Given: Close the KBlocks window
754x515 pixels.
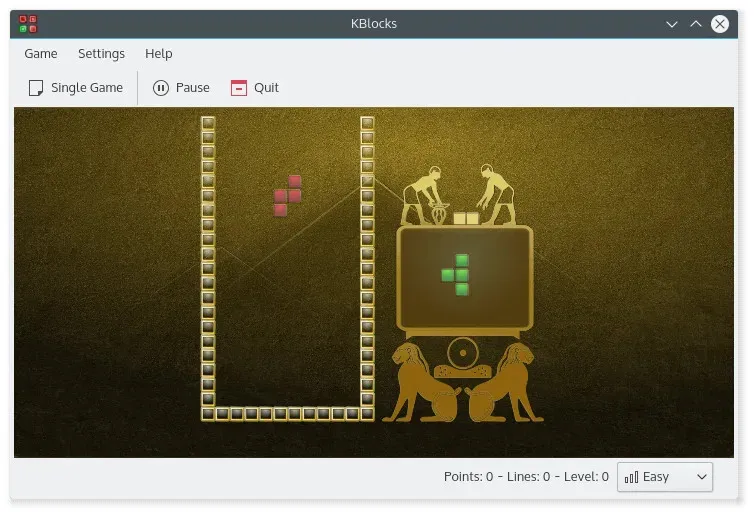Looking at the screenshot, I should tap(720, 23).
